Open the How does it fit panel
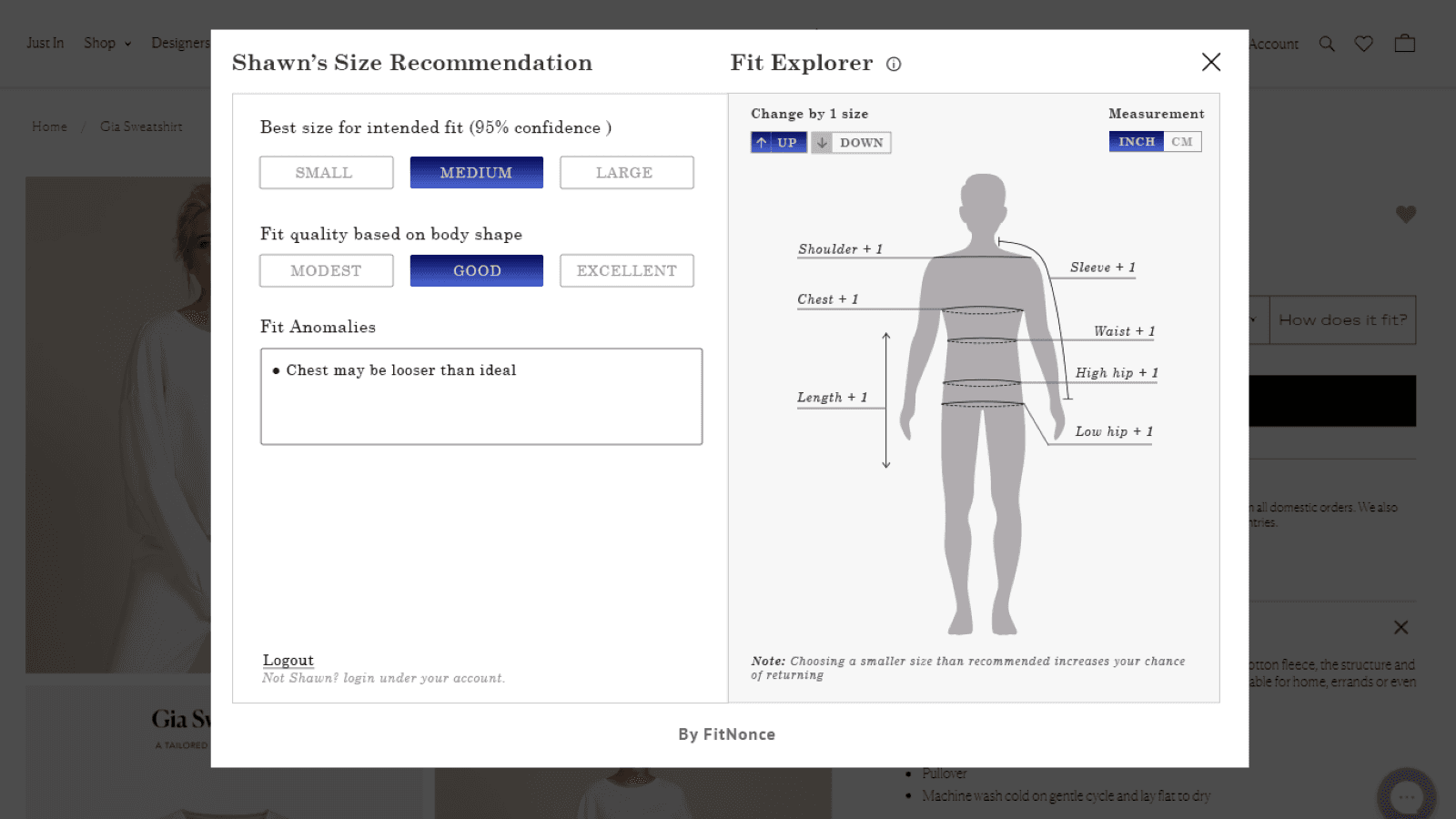 [1342, 319]
